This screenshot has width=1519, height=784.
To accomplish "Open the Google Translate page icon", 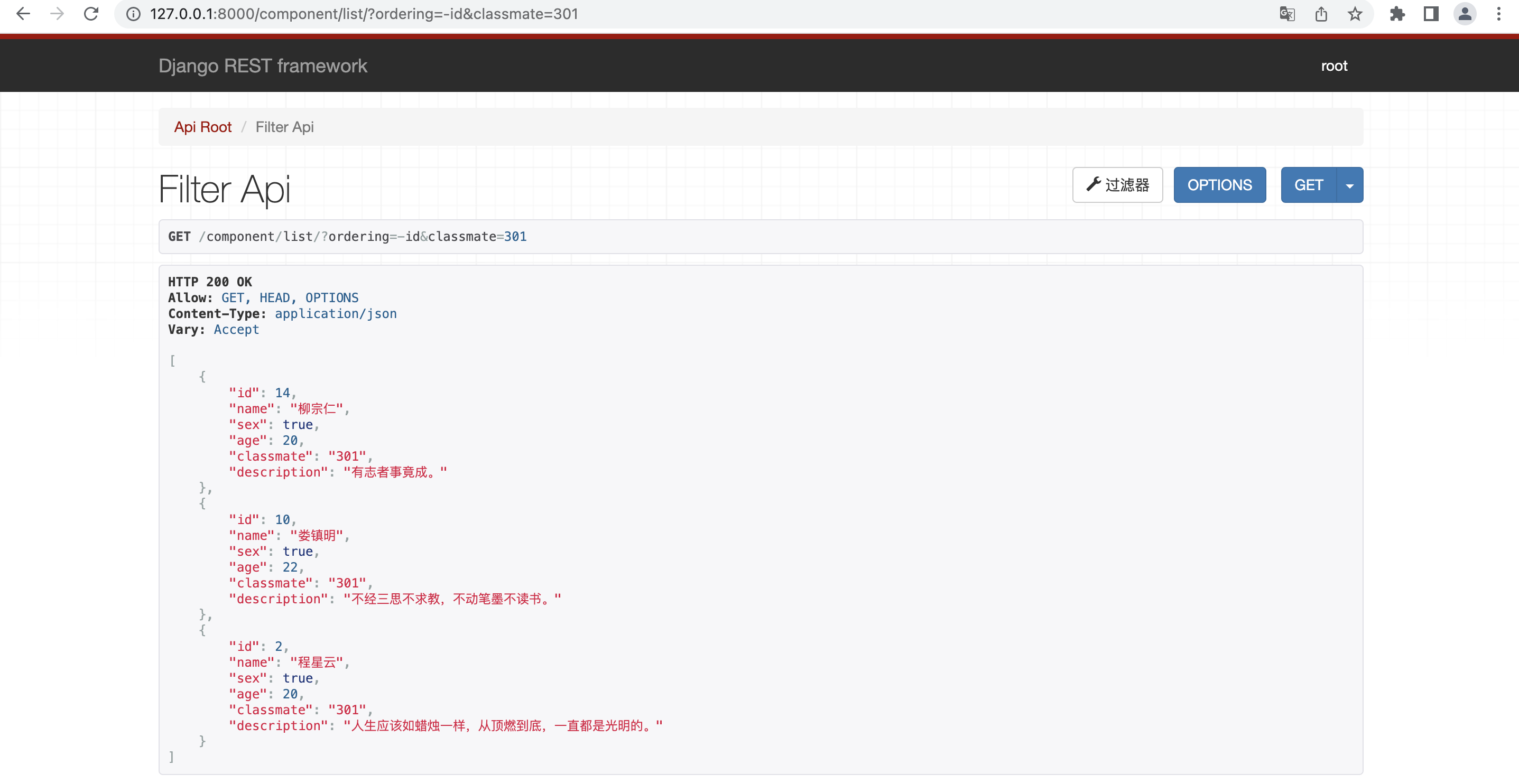I will tap(1288, 14).
